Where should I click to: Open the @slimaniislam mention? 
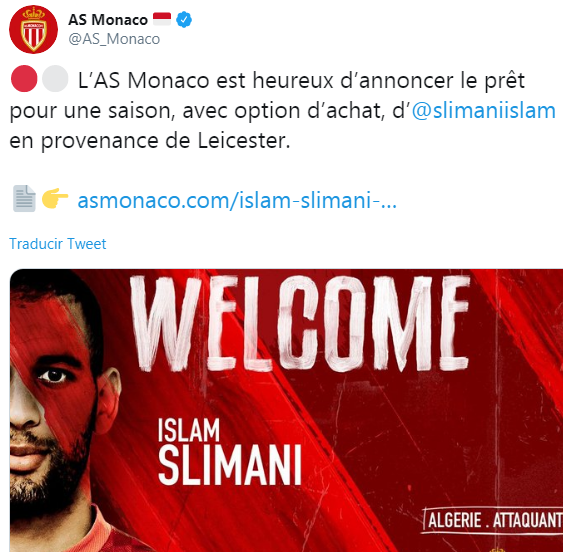pyautogui.click(x=483, y=111)
